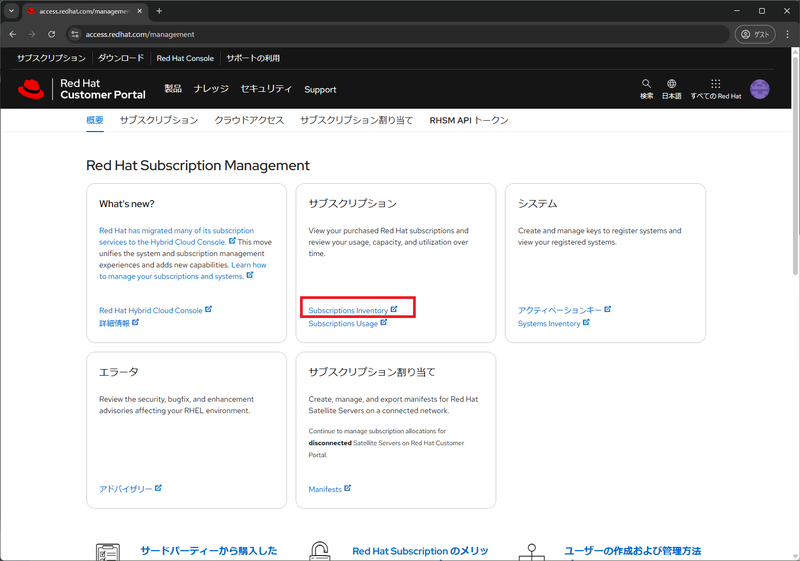This screenshot has width=800, height=561.
Task: Open サポートの利用 in top bar
Action: pyautogui.click(x=253, y=58)
